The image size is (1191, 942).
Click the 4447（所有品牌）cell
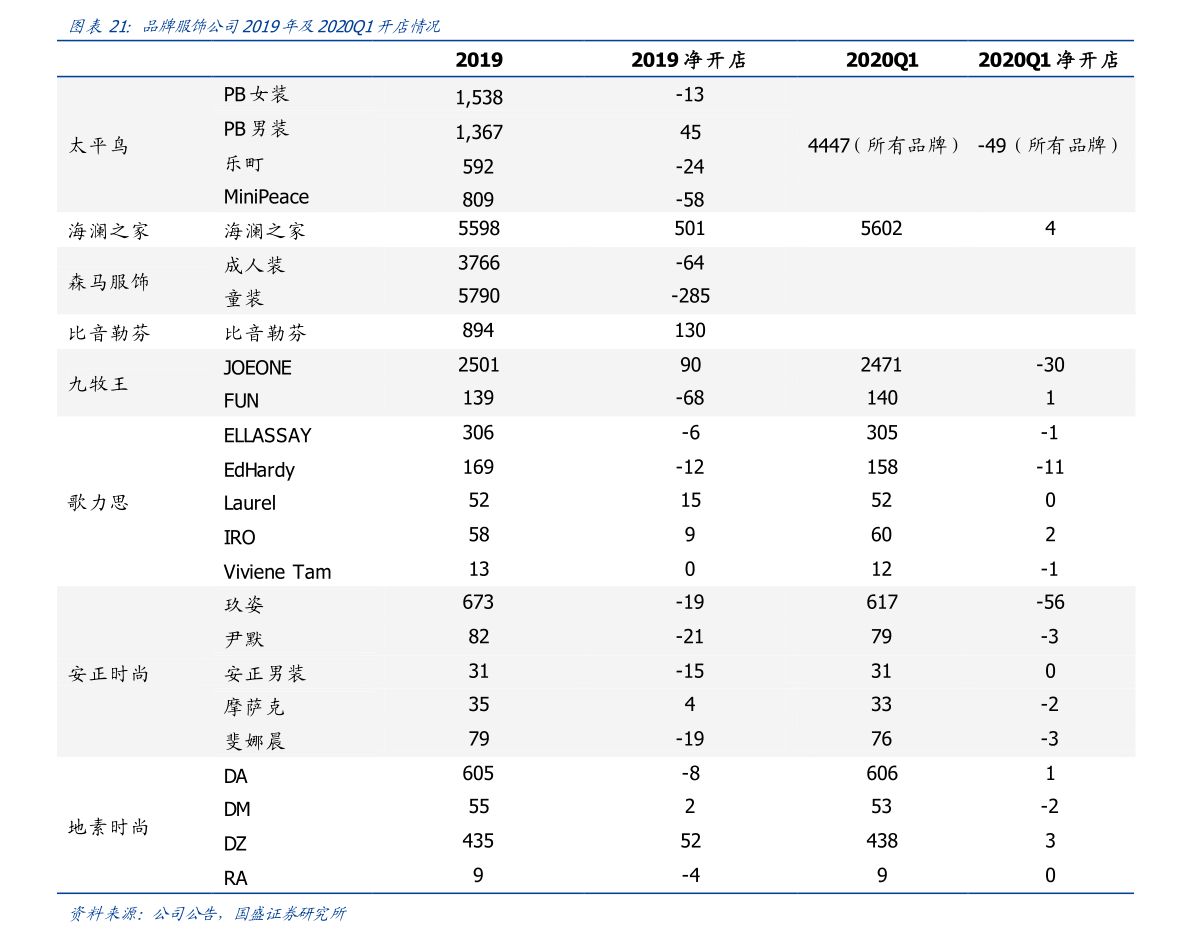(884, 145)
